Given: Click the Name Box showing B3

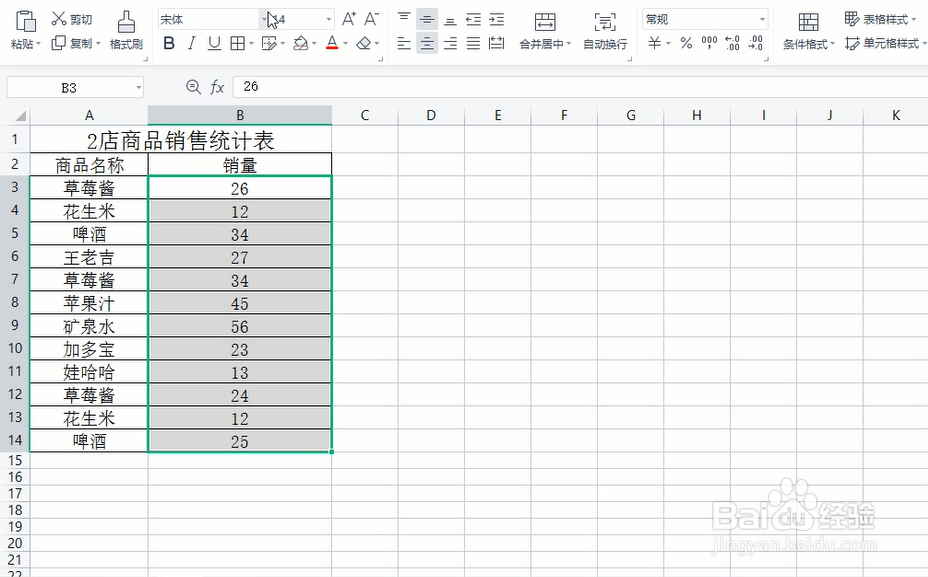Looking at the screenshot, I should tap(69, 88).
